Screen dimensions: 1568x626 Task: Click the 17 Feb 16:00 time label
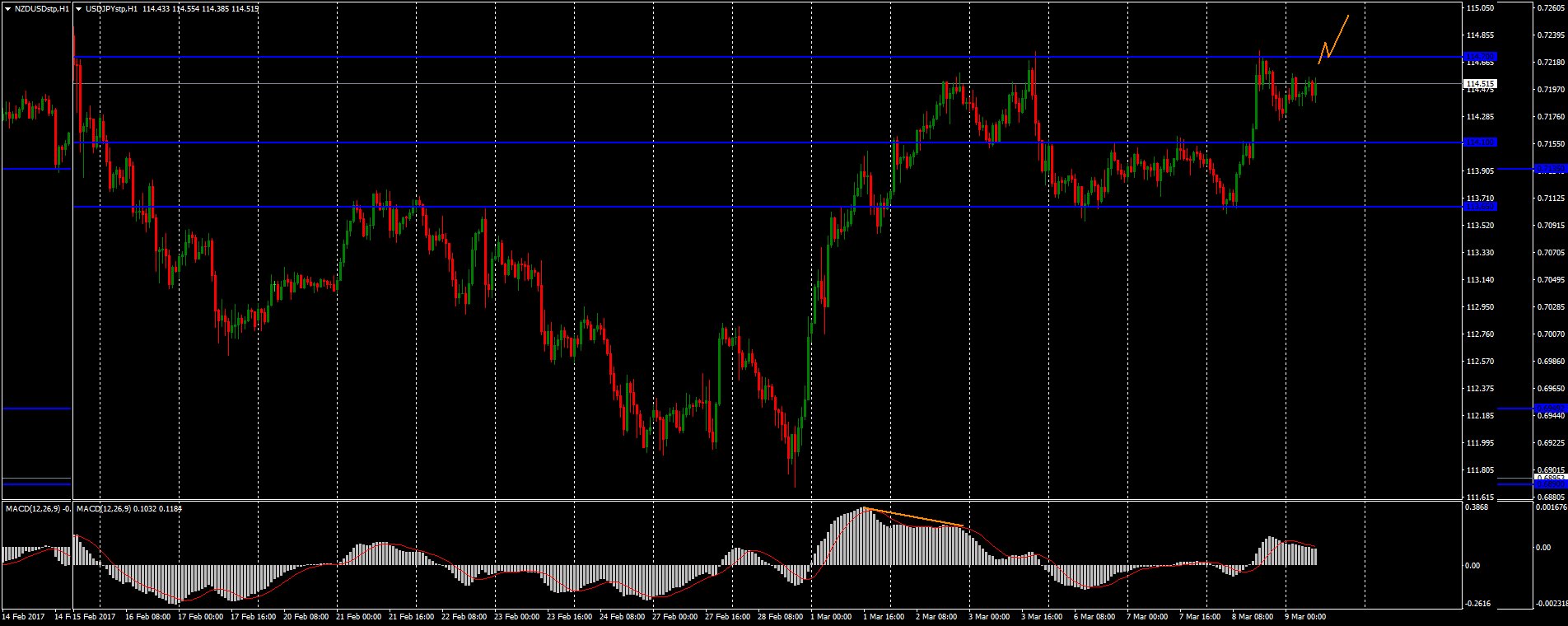tap(254, 617)
